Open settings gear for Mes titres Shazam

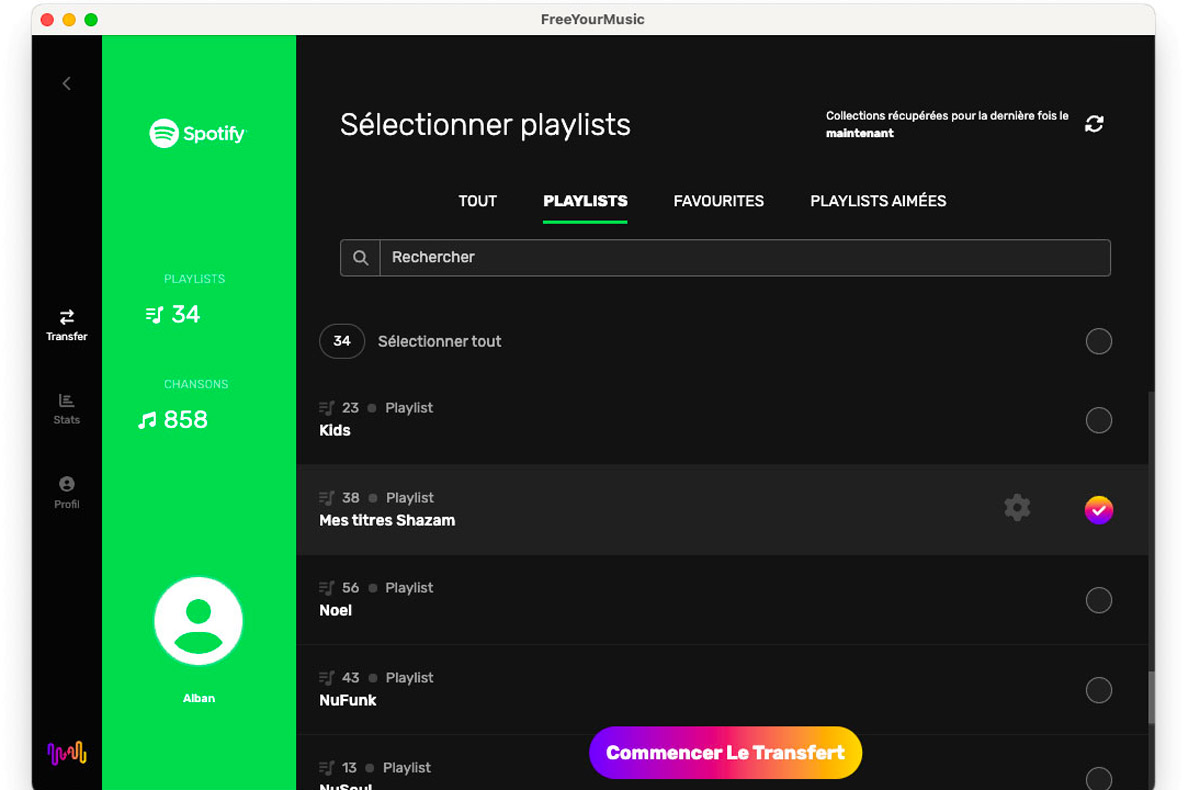click(x=1017, y=508)
